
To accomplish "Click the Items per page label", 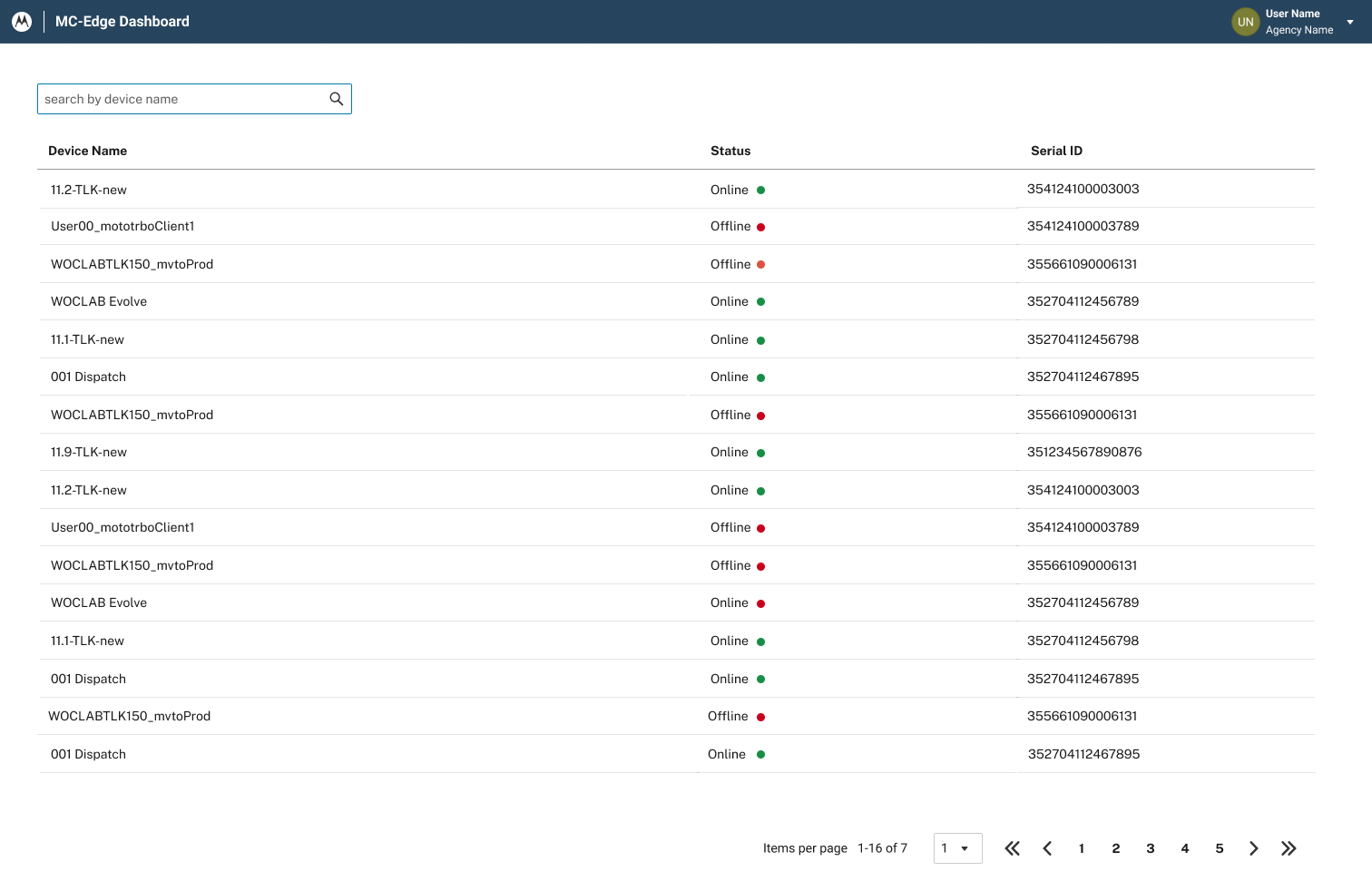I will coord(805,848).
